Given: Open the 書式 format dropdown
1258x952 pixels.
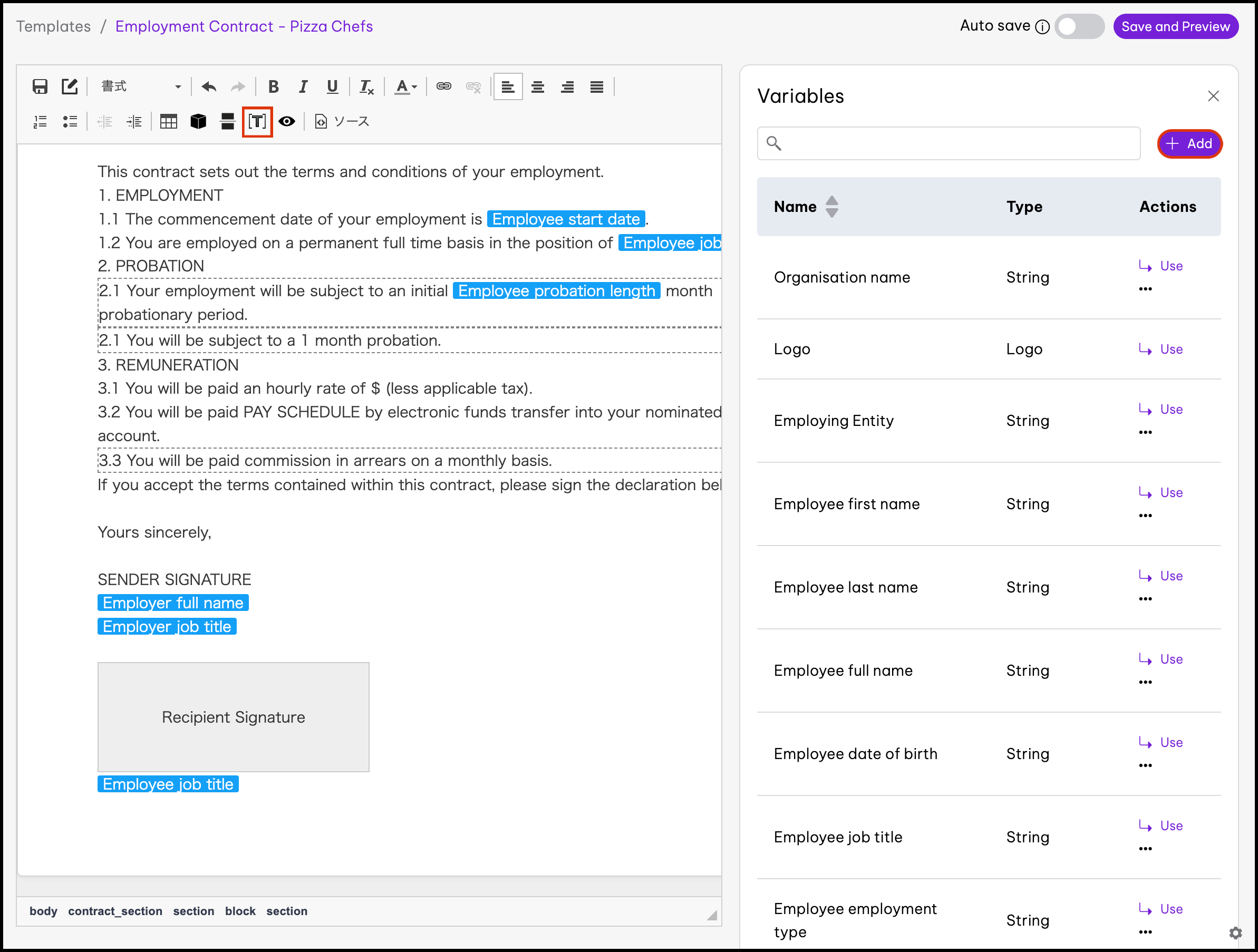Looking at the screenshot, I should click(x=140, y=86).
